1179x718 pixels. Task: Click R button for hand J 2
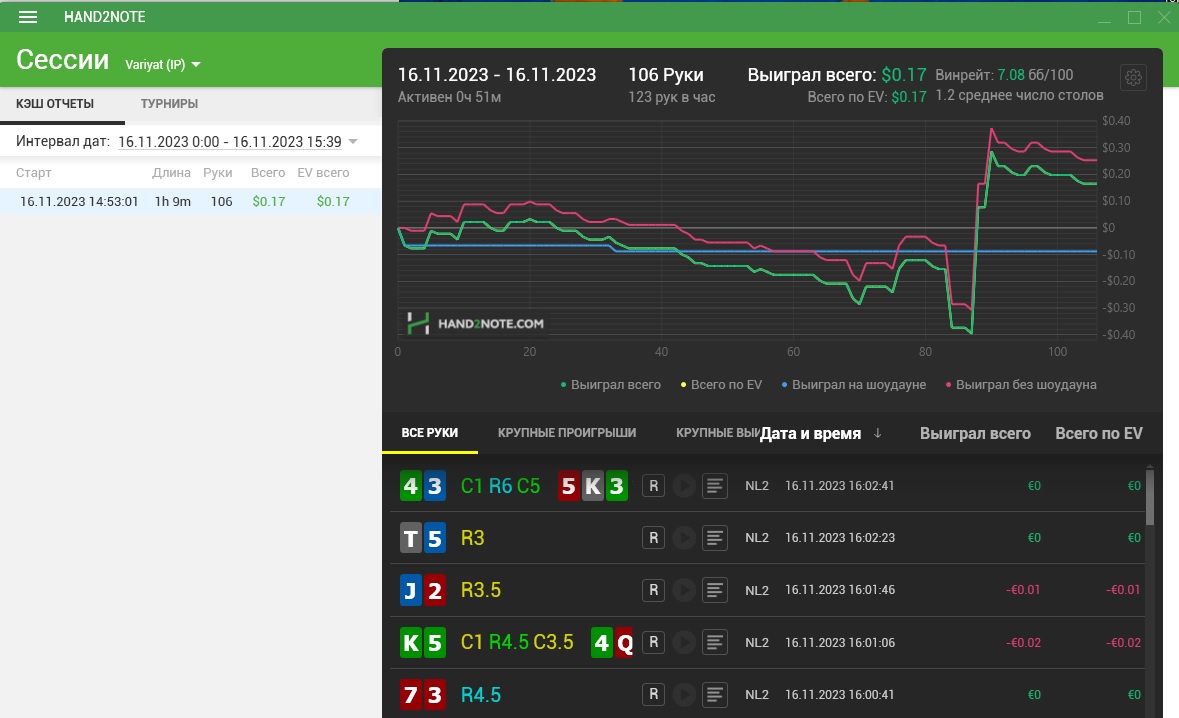click(x=653, y=590)
